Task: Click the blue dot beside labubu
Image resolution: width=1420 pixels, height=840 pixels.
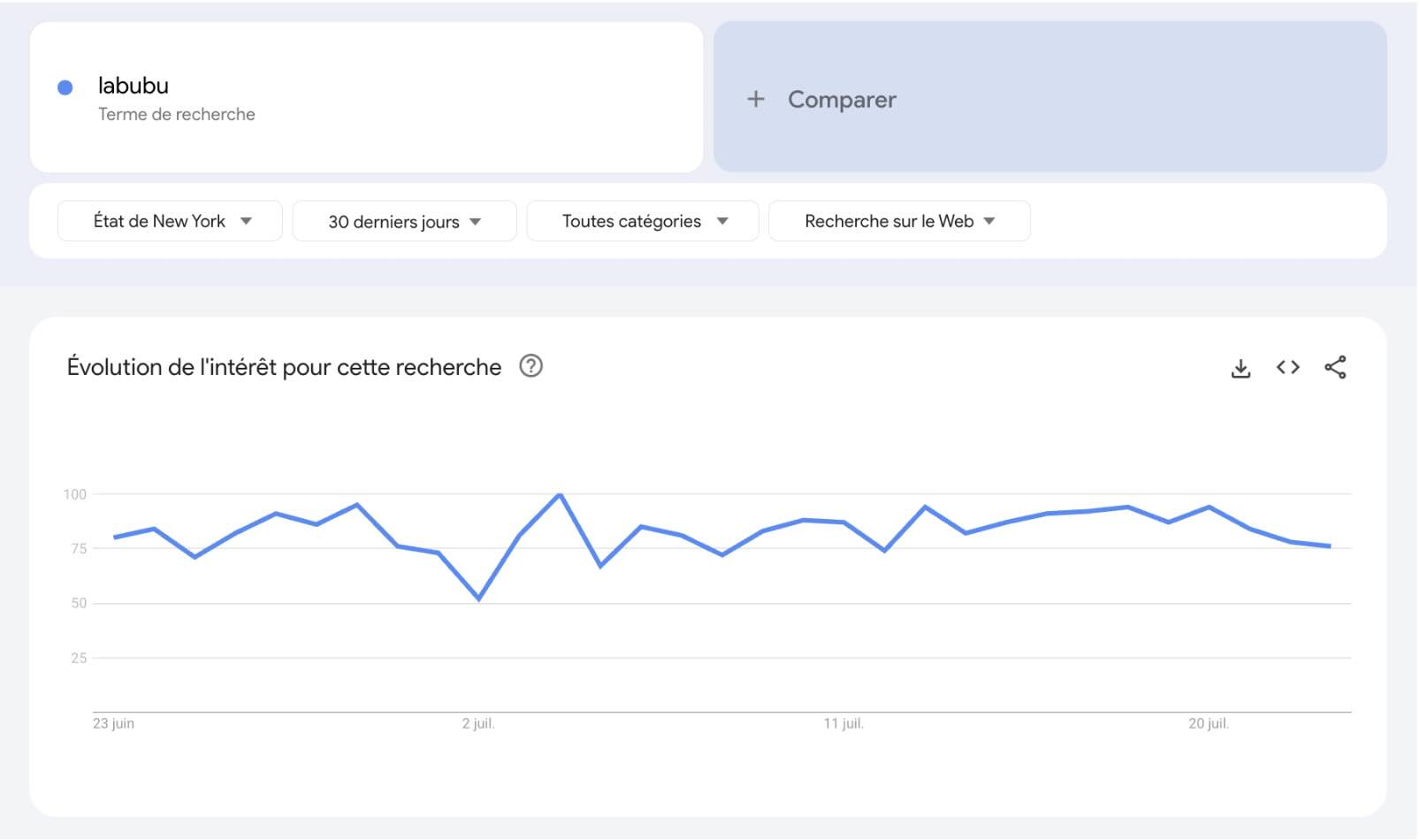Action: (65, 87)
